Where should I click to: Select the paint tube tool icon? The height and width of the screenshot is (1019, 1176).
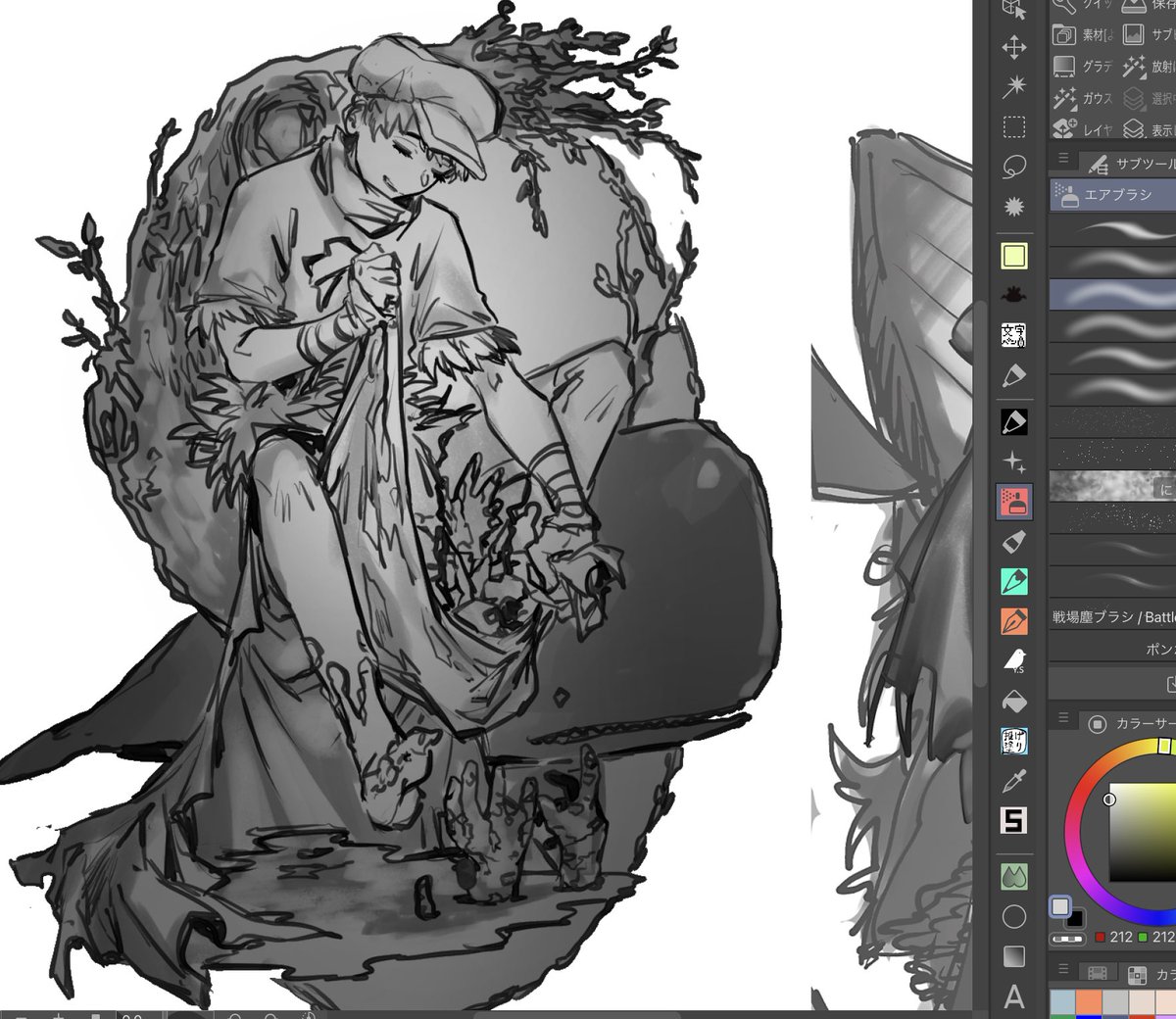click(x=1014, y=541)
